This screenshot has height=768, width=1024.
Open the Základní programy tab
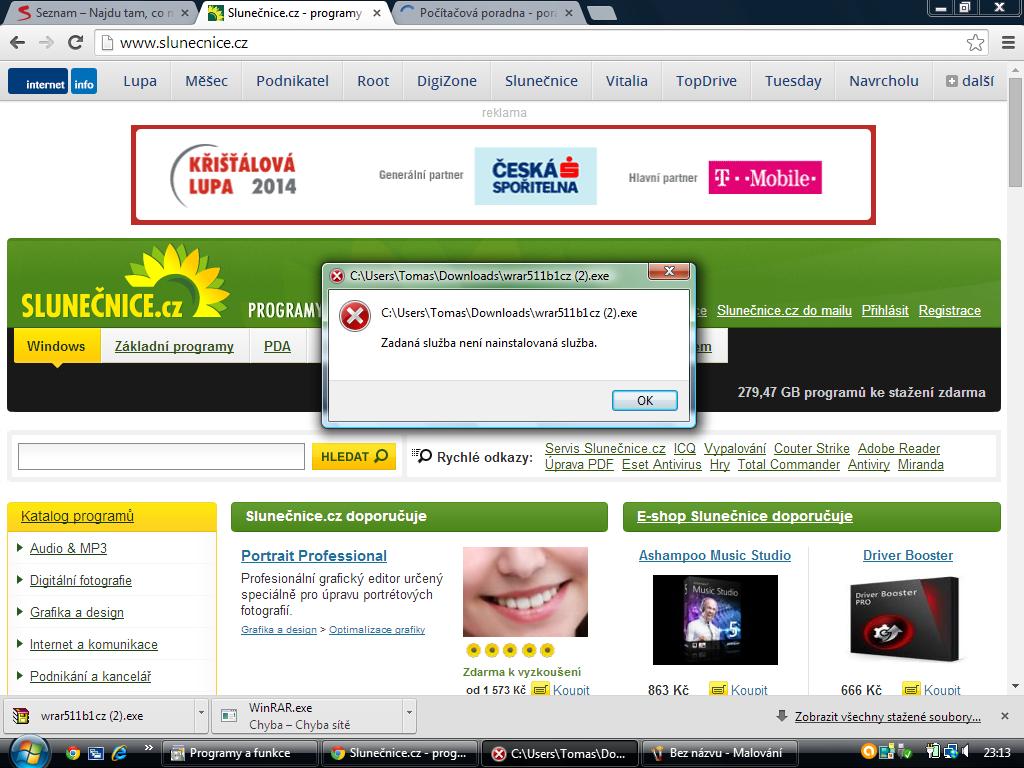tap(174, 347)
